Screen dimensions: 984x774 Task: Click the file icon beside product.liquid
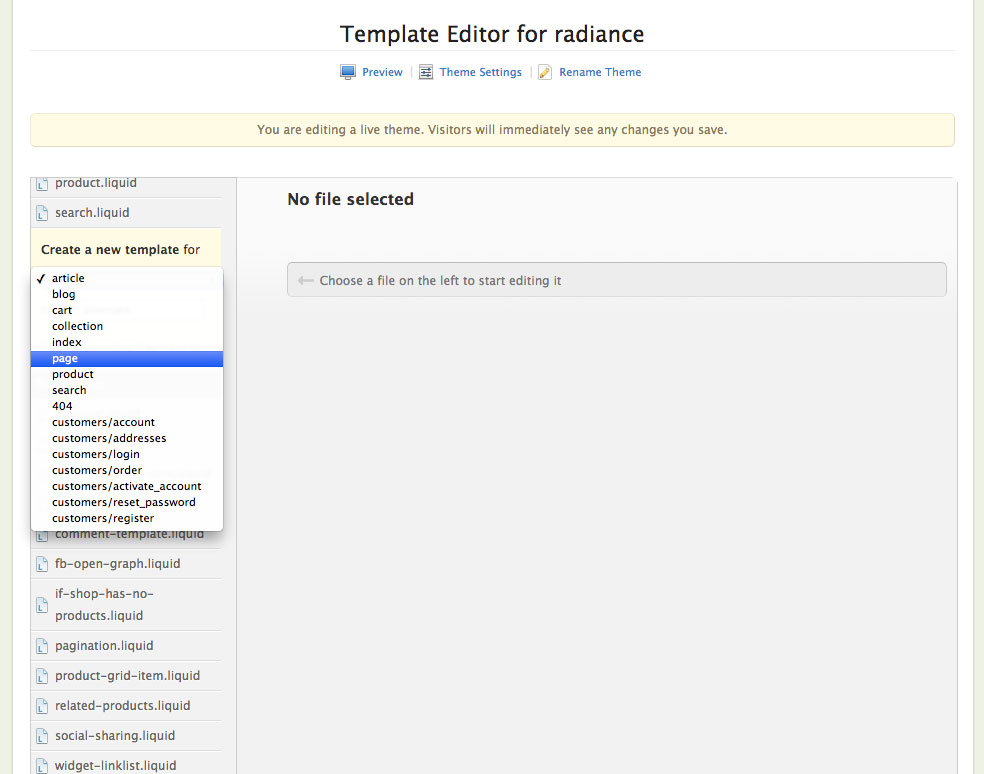(41, 183)
